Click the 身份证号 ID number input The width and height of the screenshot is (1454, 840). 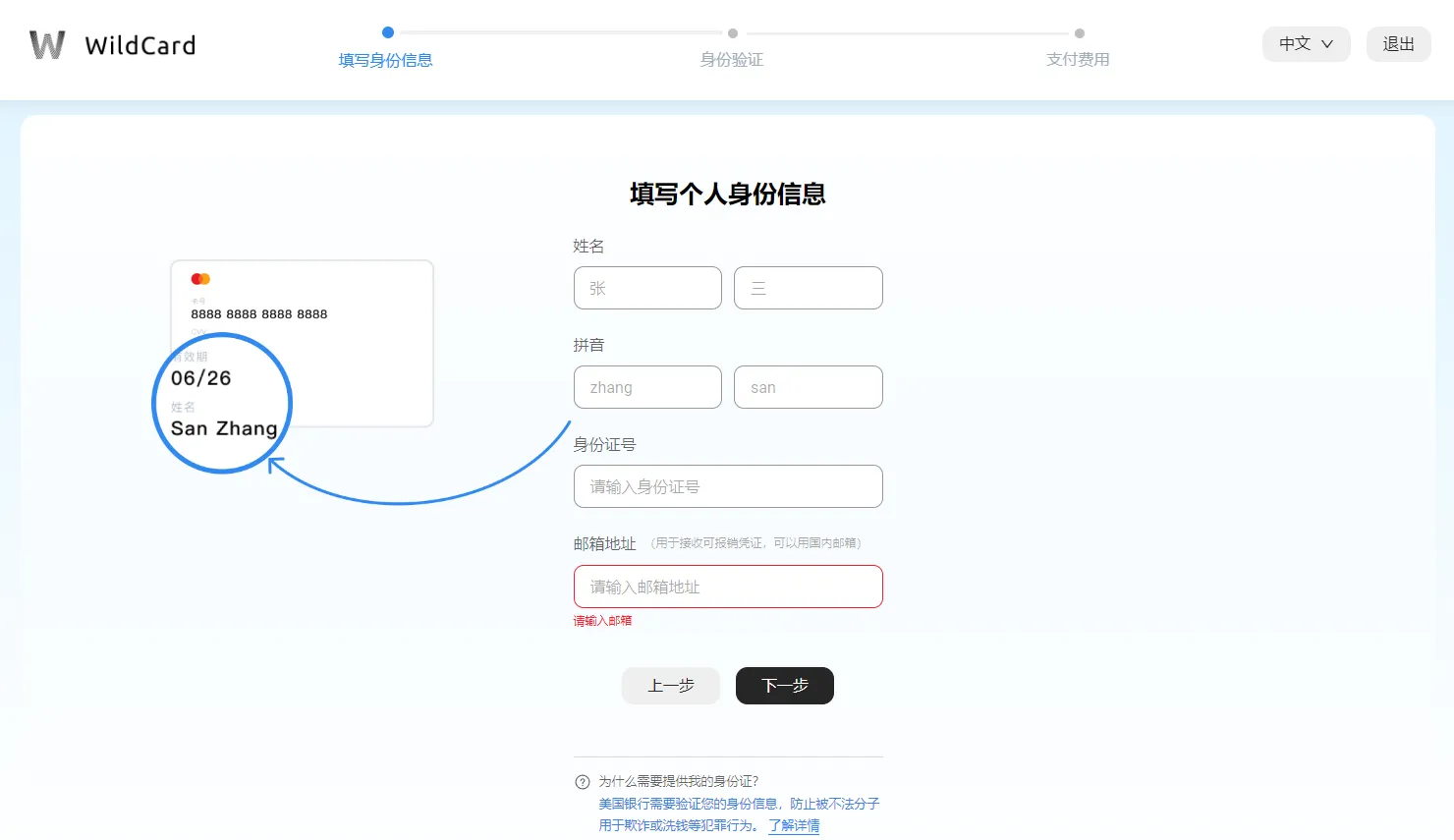click(x=728, y=486)
